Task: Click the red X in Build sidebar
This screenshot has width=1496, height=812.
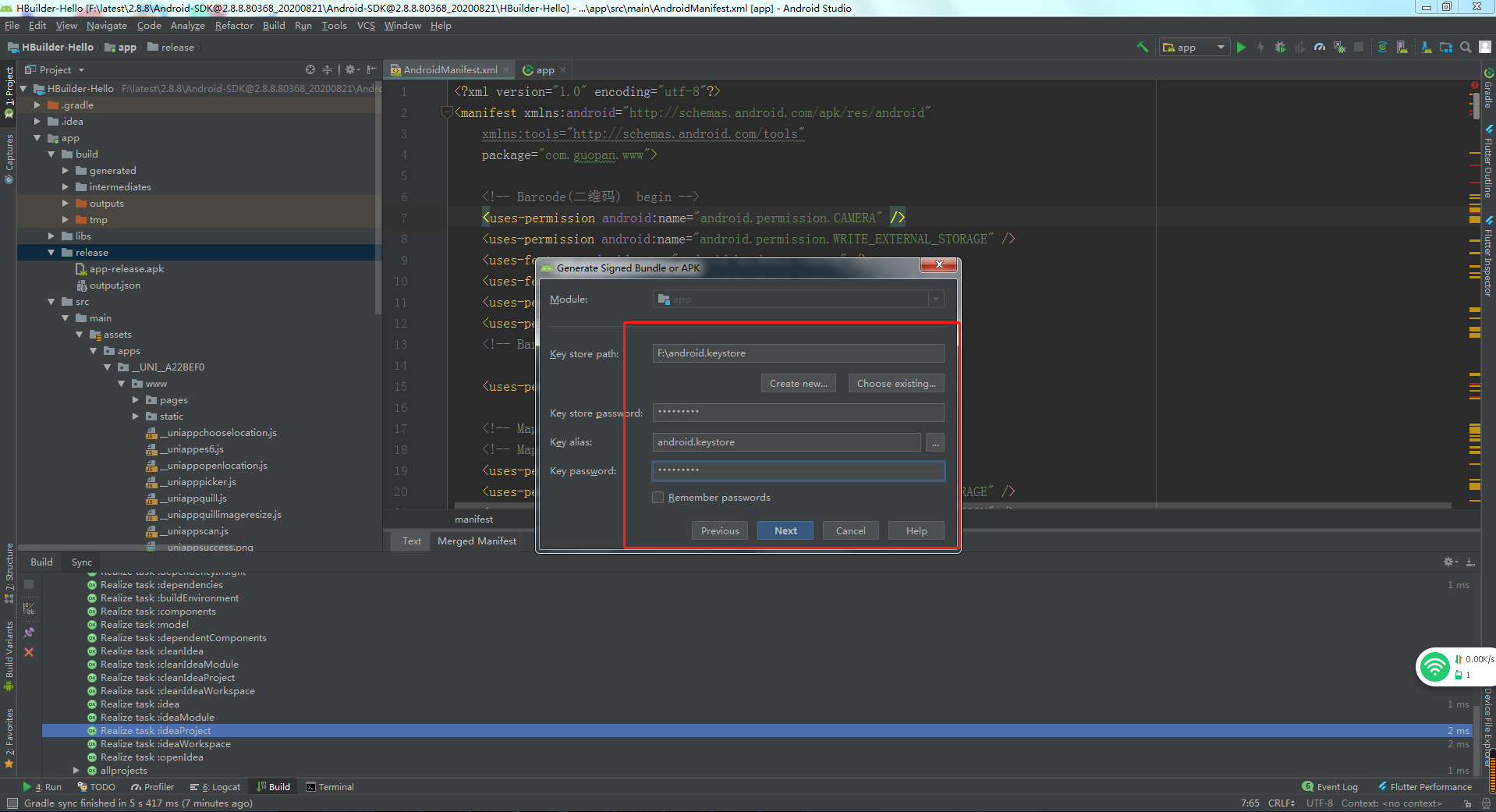Action: coord(29,652)
